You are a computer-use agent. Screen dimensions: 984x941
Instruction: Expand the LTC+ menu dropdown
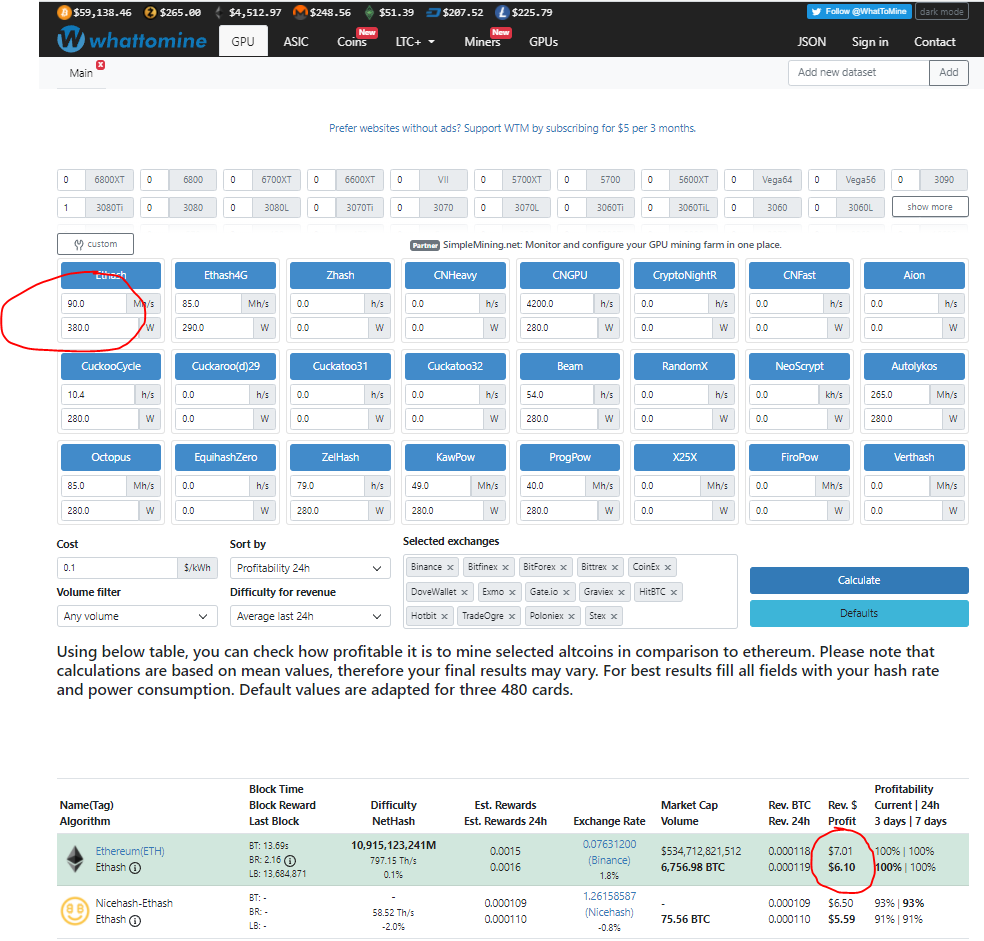(415, 41)
